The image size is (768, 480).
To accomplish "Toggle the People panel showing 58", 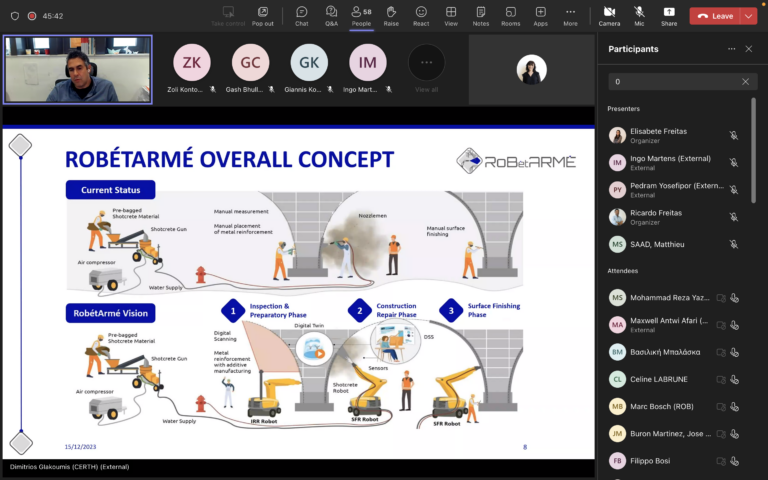I will [x=361, y=16].
